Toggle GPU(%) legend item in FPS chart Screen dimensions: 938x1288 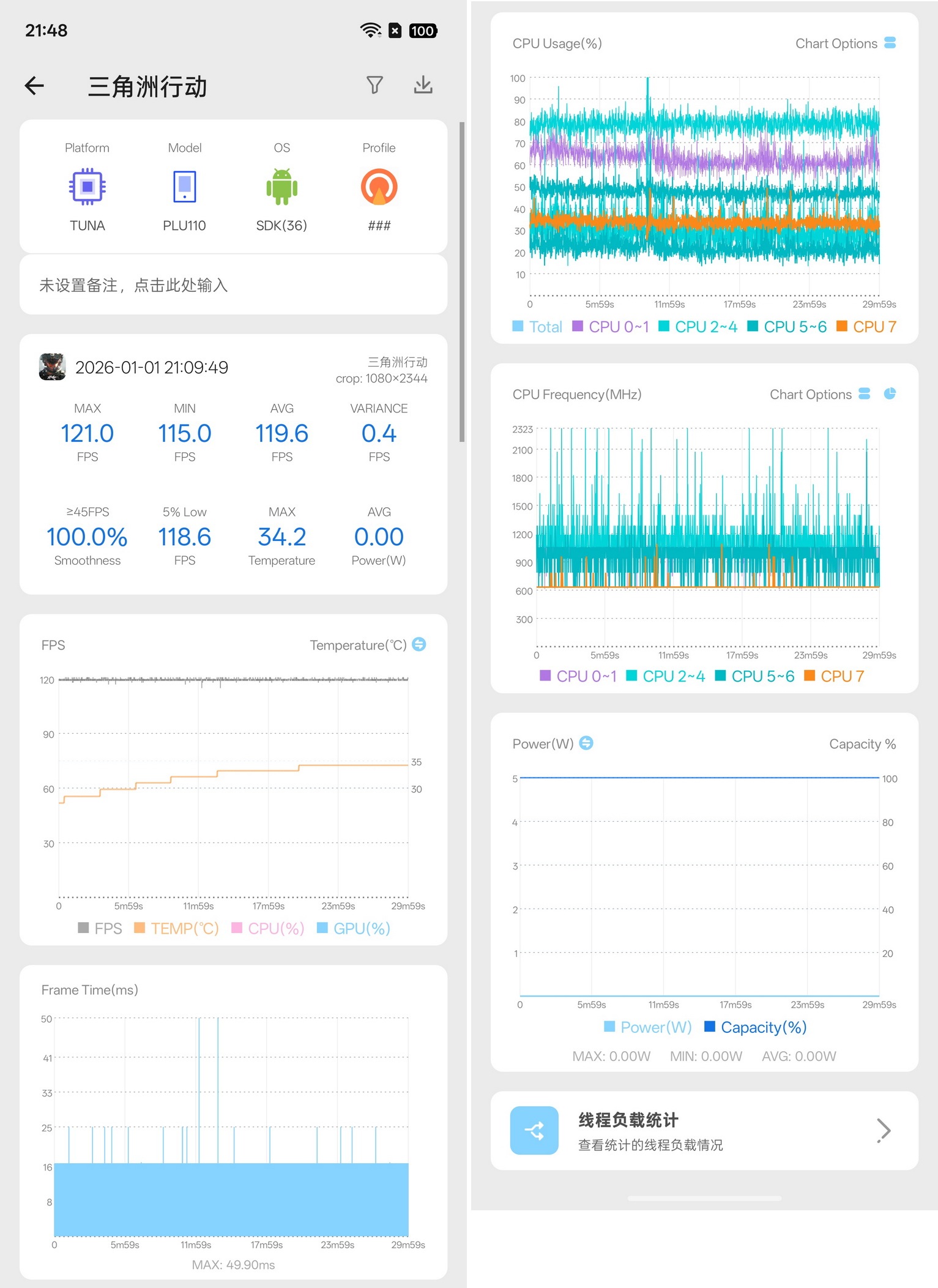pyautogui.click(x=354, y=928)
